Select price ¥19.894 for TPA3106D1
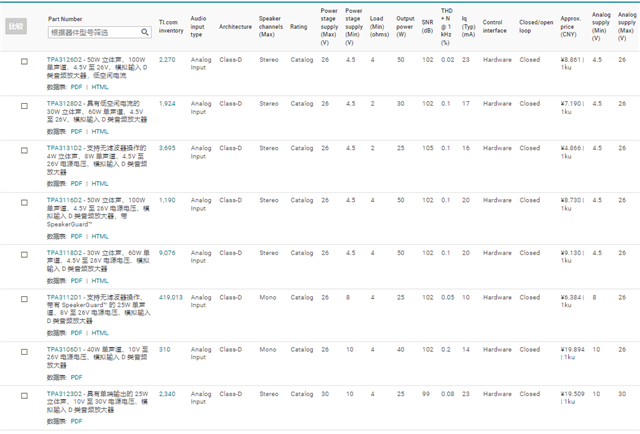640x434 pixels. click(x=573, y=349)
